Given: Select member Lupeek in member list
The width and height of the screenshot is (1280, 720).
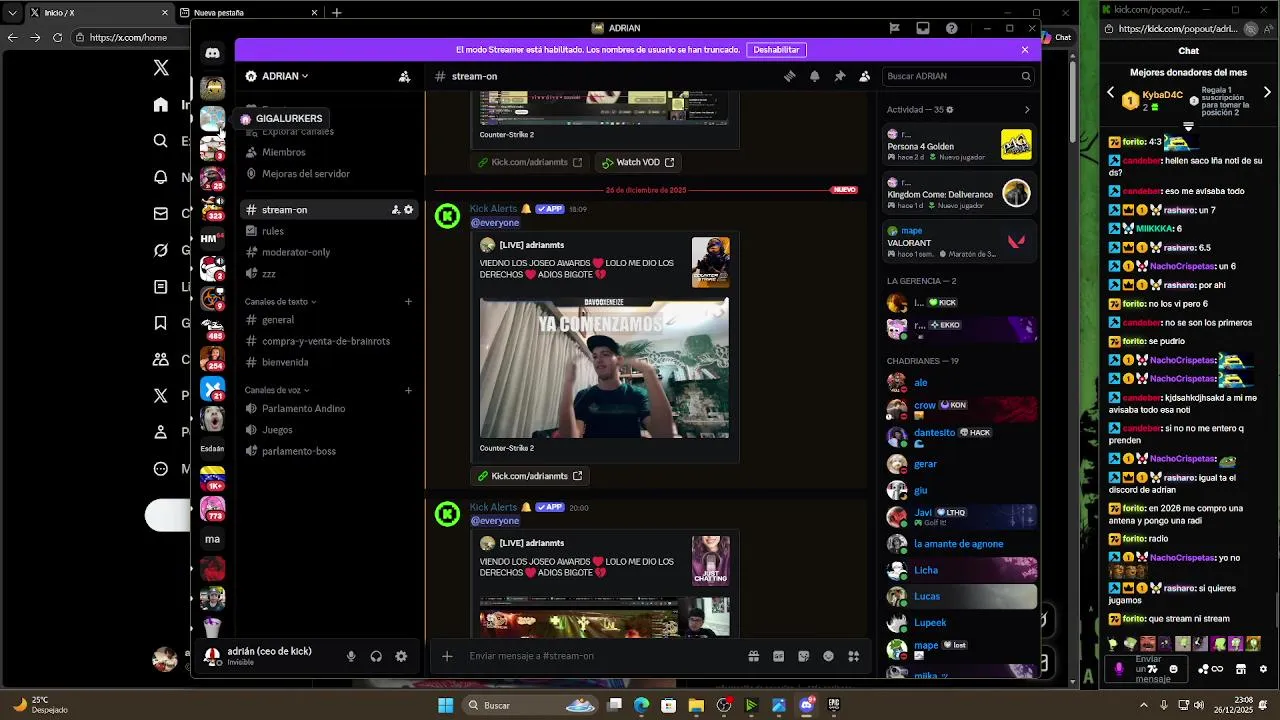Looking at the screenshot, I should coord(959,622).
